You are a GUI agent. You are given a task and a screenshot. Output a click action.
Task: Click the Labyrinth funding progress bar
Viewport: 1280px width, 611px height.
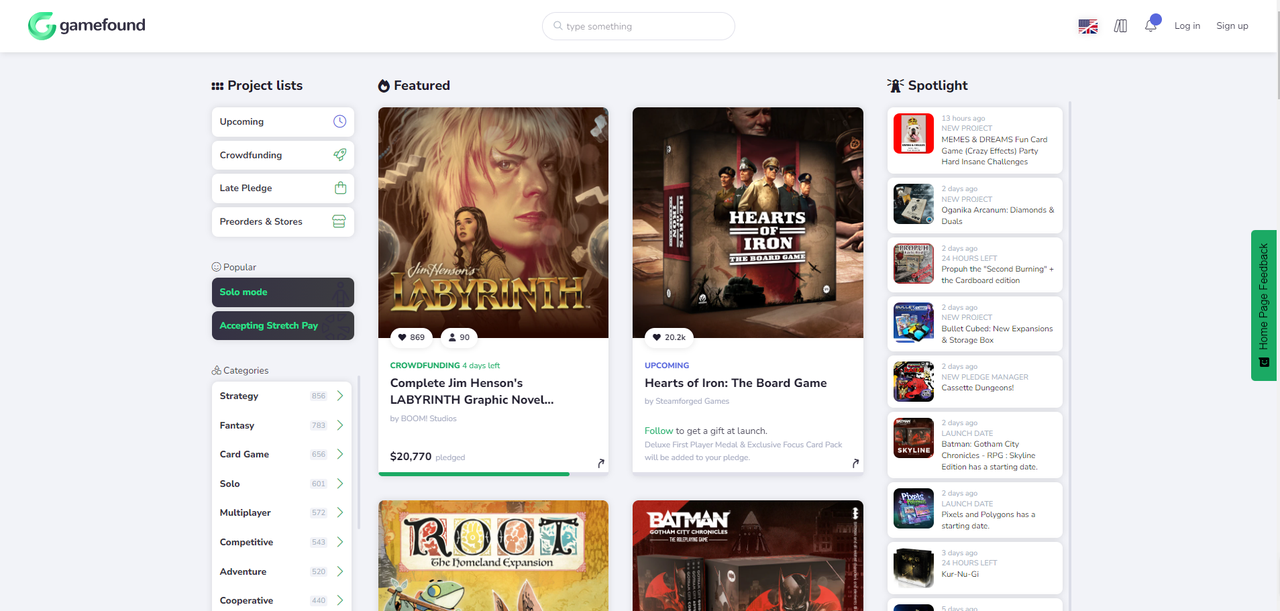(493, 474)
